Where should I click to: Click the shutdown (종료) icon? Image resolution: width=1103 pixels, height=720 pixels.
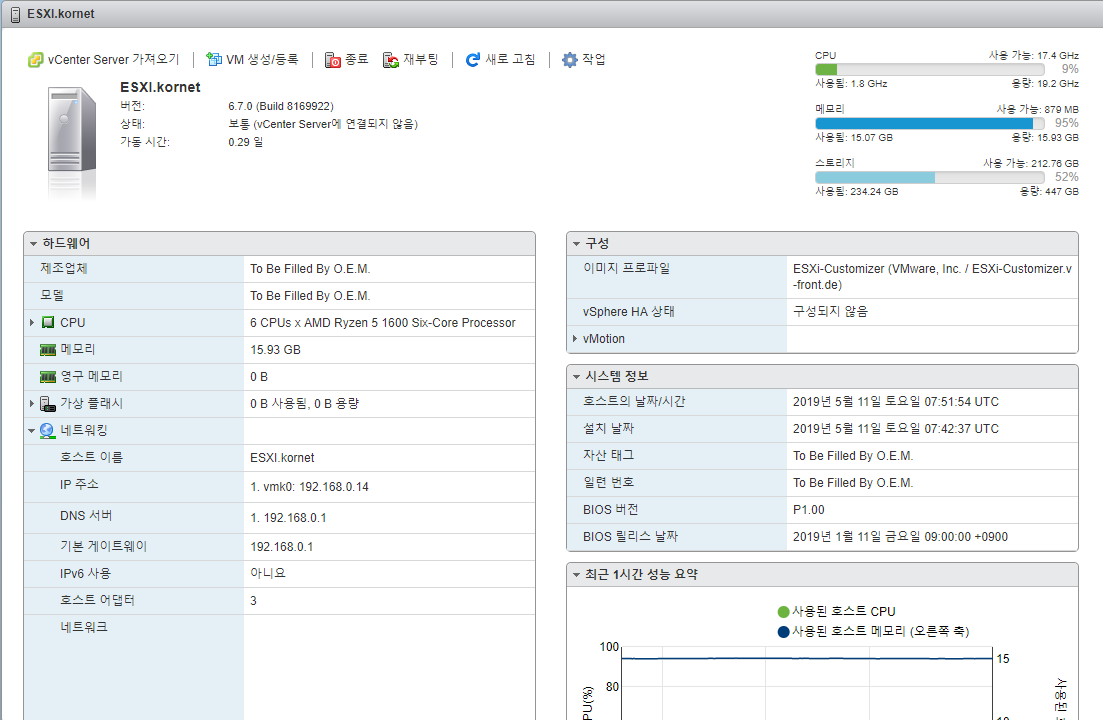pos(333,60)
